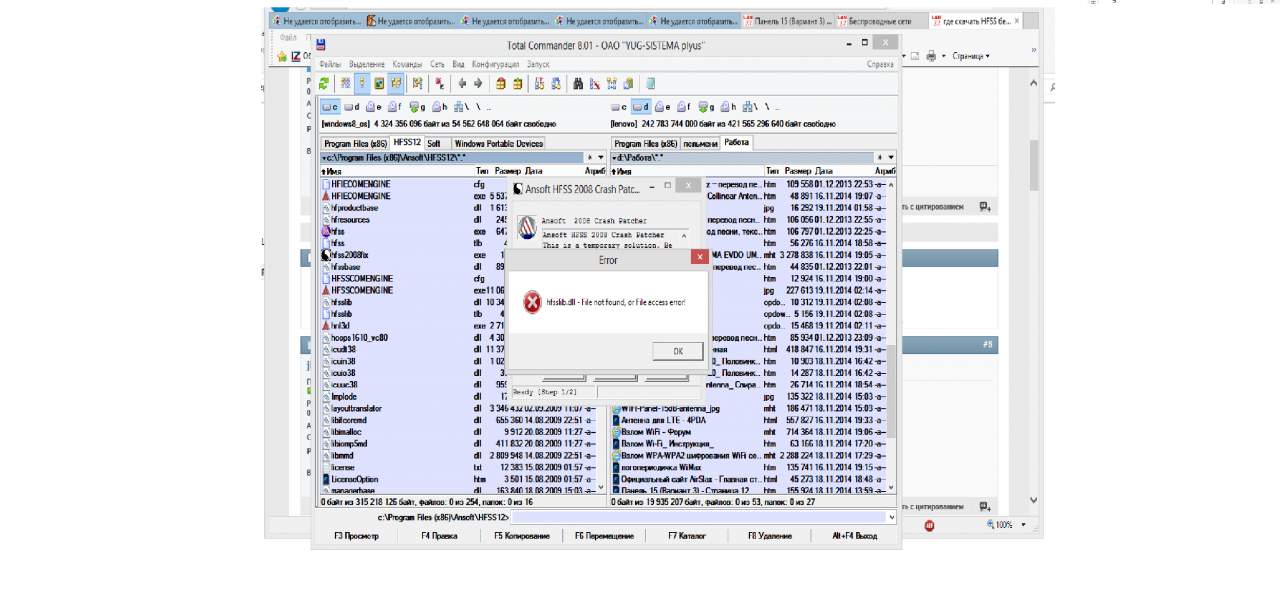
Task: Click the binoculars search files icon
Action: tap(578, 84)
